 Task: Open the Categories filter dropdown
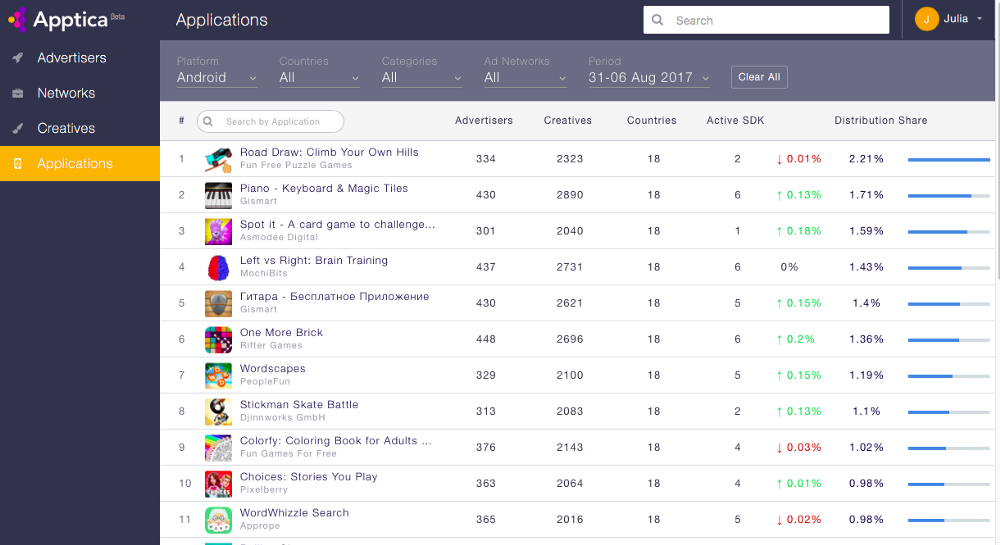[422, 78]
